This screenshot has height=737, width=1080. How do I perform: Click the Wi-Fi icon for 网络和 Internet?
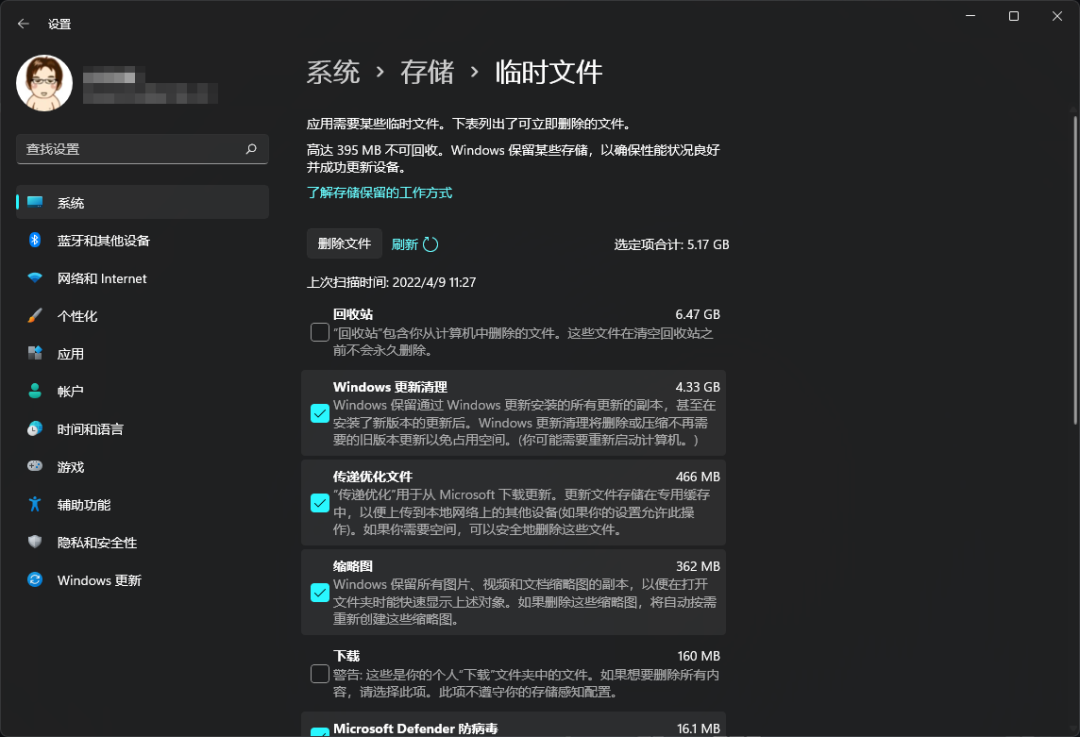coord(35,278)
